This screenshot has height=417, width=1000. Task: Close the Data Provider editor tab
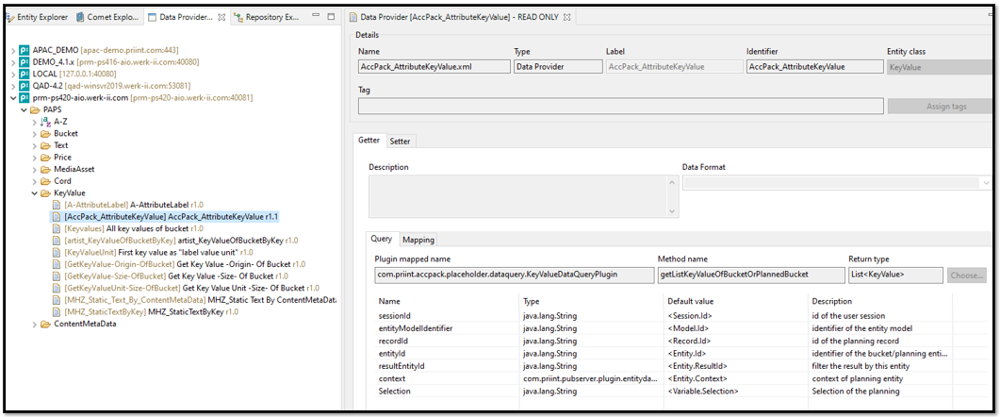[567, 15]
